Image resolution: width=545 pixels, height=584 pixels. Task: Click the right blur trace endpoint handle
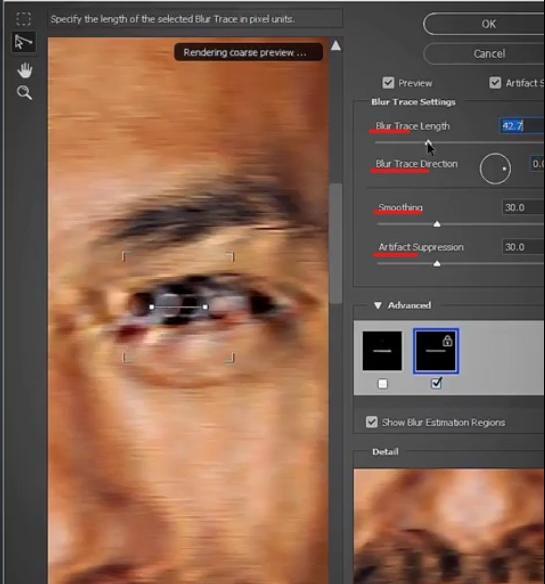click(205, 307)
